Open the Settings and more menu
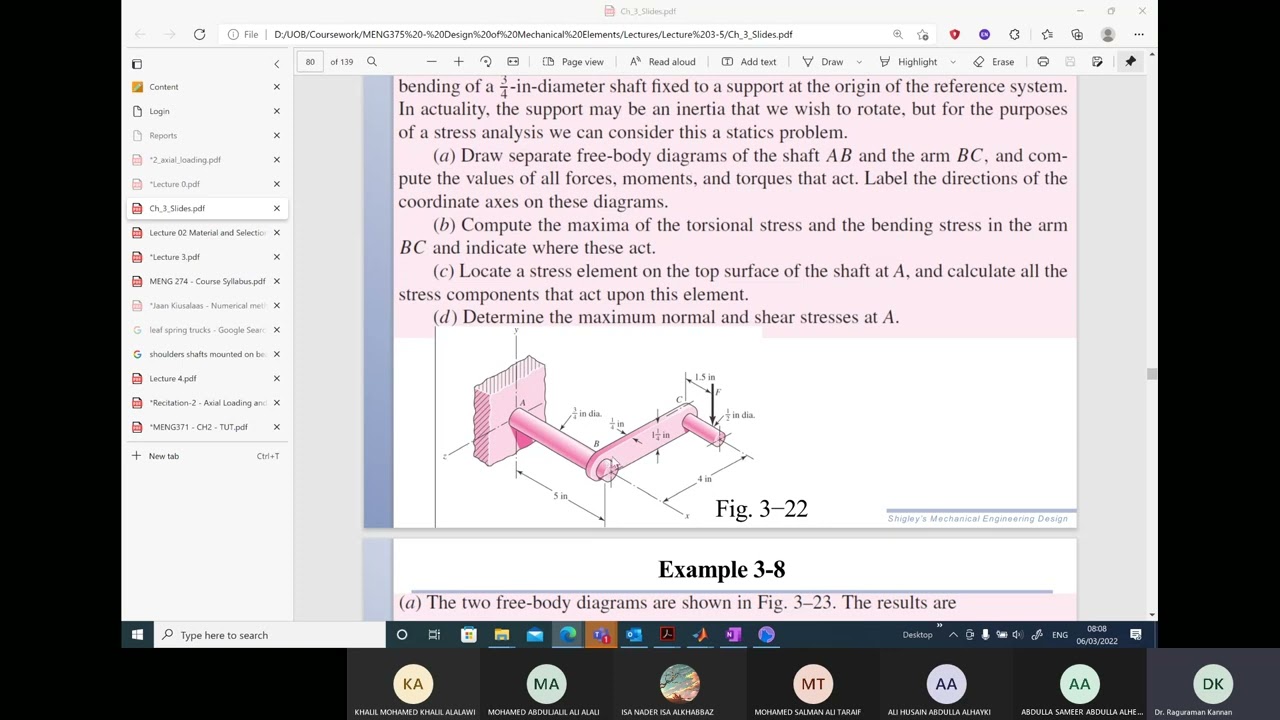Image resolution: width=1280 pixels, height=720 pixels. pyautogui.click(x=1139, y=34)
